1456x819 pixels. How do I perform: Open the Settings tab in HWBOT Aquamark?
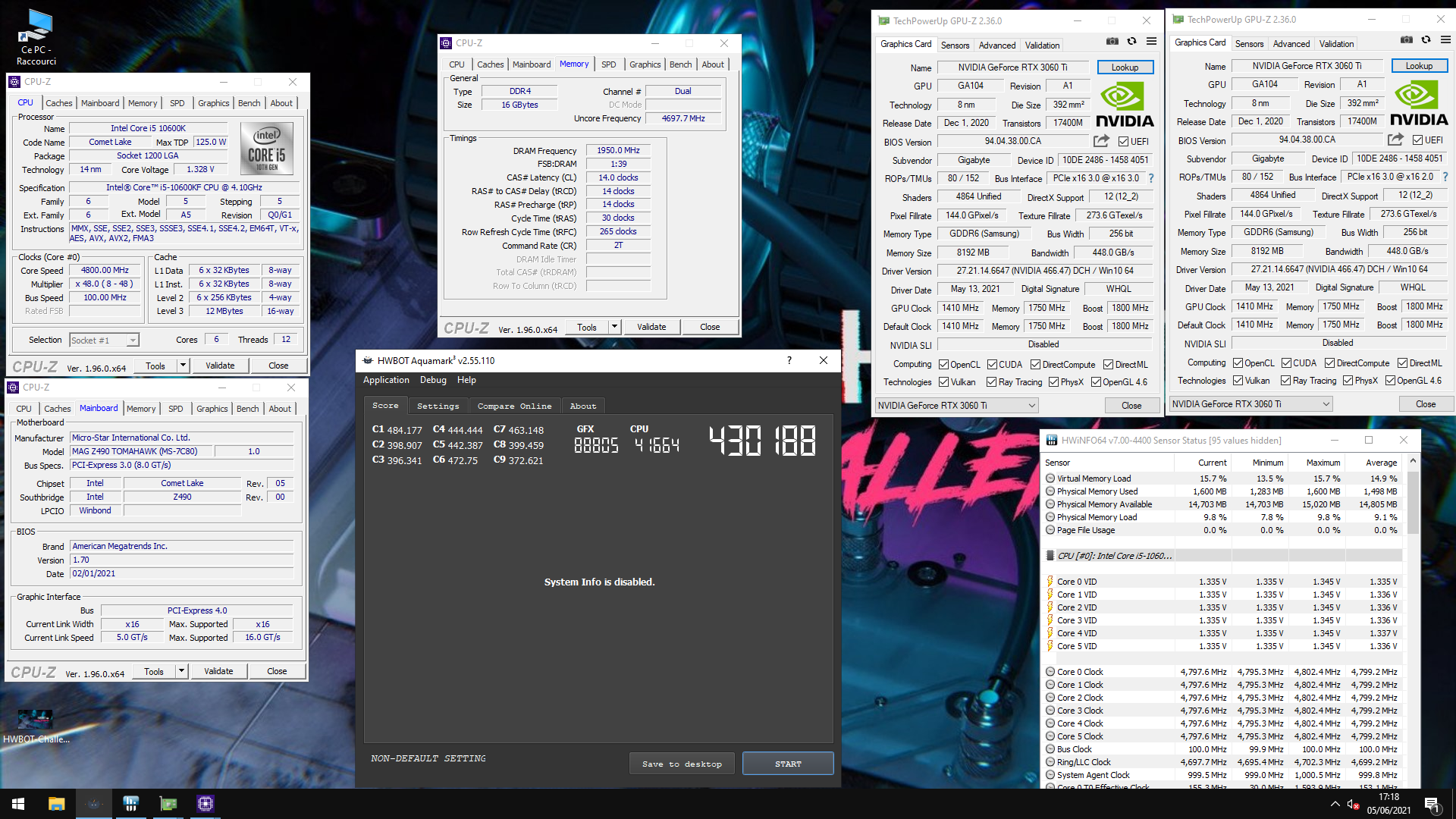[438, 406]
